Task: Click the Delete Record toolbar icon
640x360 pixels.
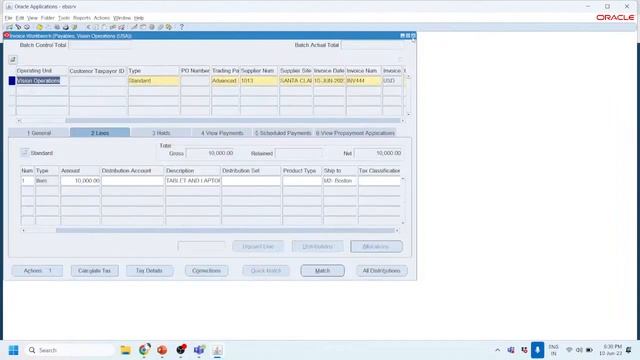Action: click(x=122, y=27)
